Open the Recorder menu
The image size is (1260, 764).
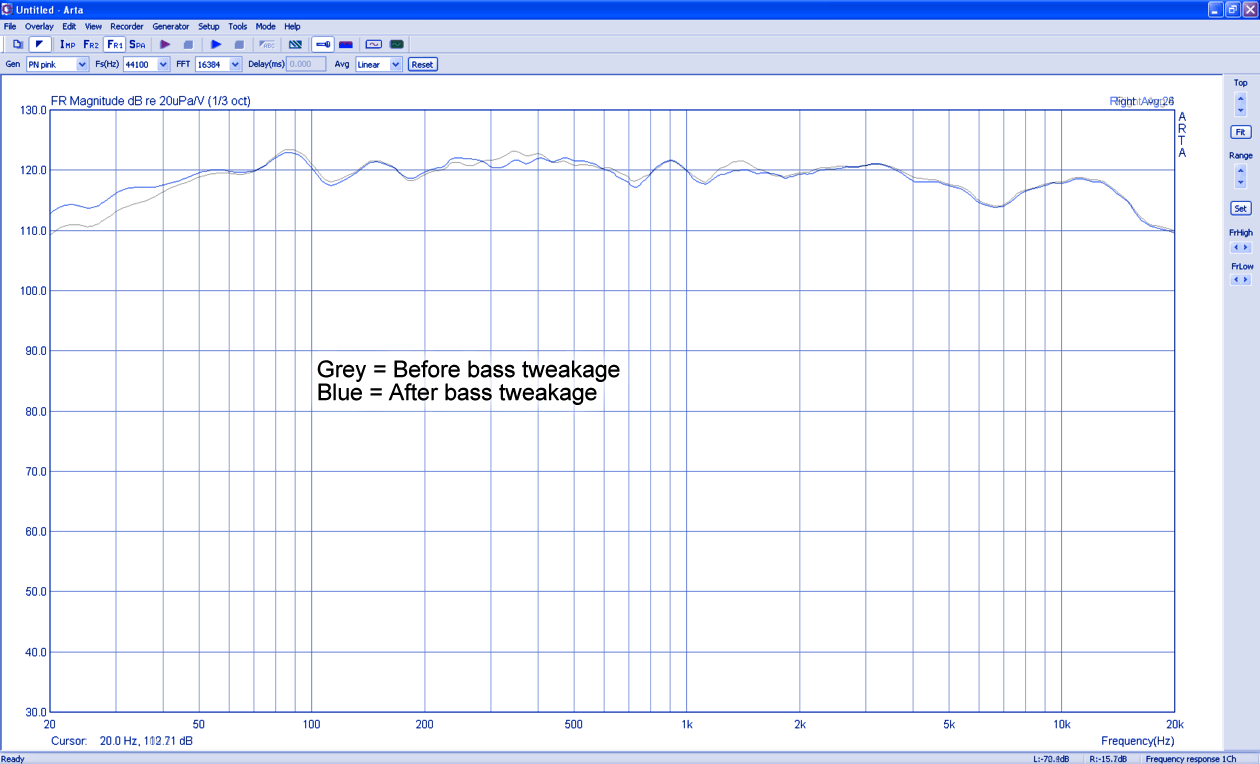(127, 26)
